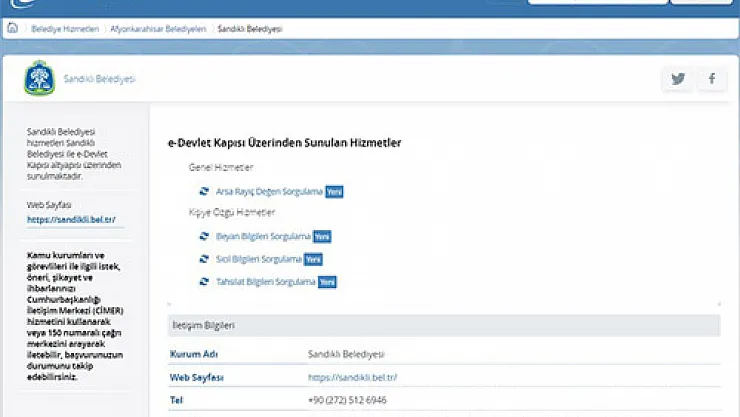Image resolution: width=740 pixels, height=417 pixels.
Task: Share page on Twitter
Action: 678,79
